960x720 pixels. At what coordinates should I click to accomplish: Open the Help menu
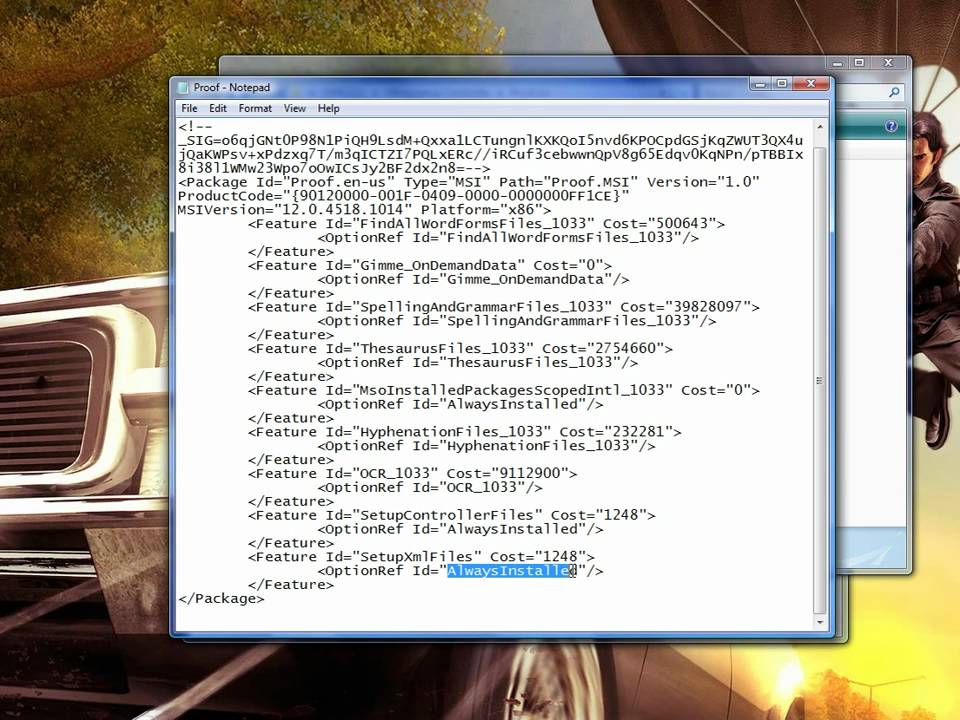(x=328, y=108)
